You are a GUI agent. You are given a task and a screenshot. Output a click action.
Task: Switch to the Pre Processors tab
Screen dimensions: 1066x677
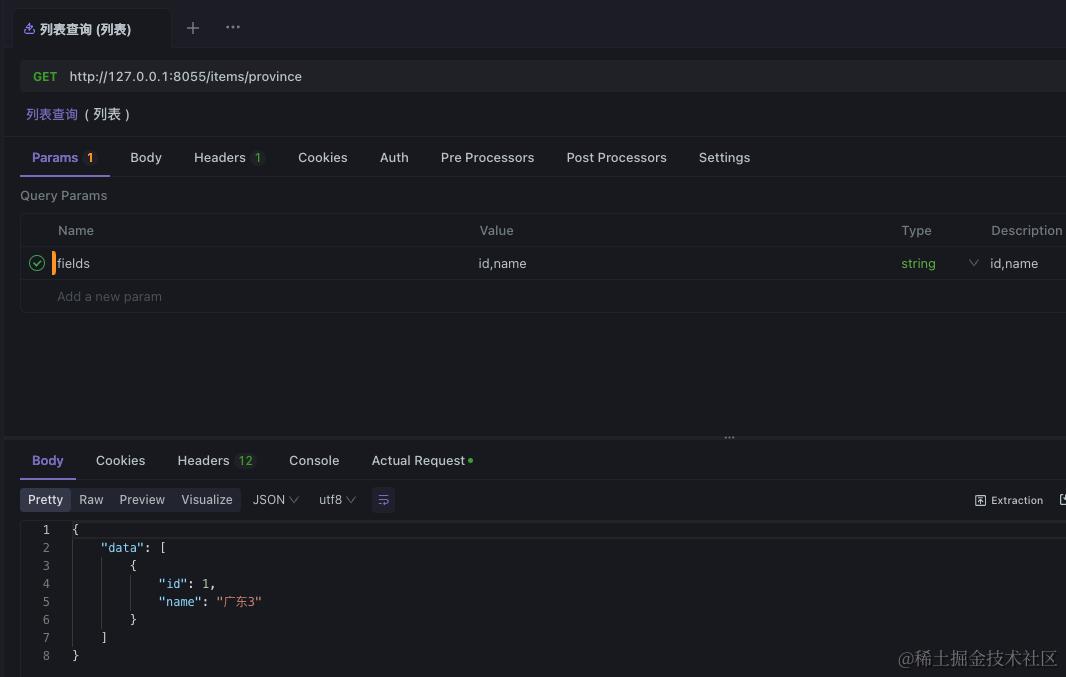pyautogui.click(x=487, y=157)
